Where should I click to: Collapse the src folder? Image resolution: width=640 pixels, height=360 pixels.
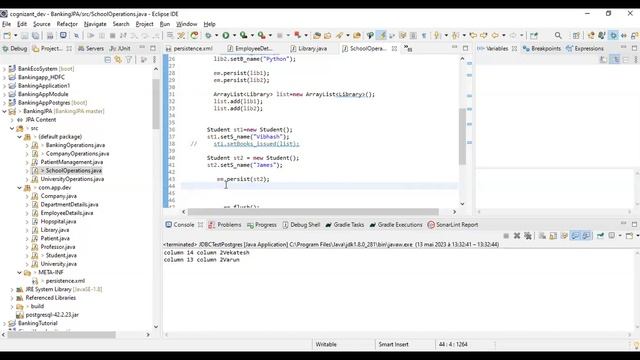(x=12, y=128)
